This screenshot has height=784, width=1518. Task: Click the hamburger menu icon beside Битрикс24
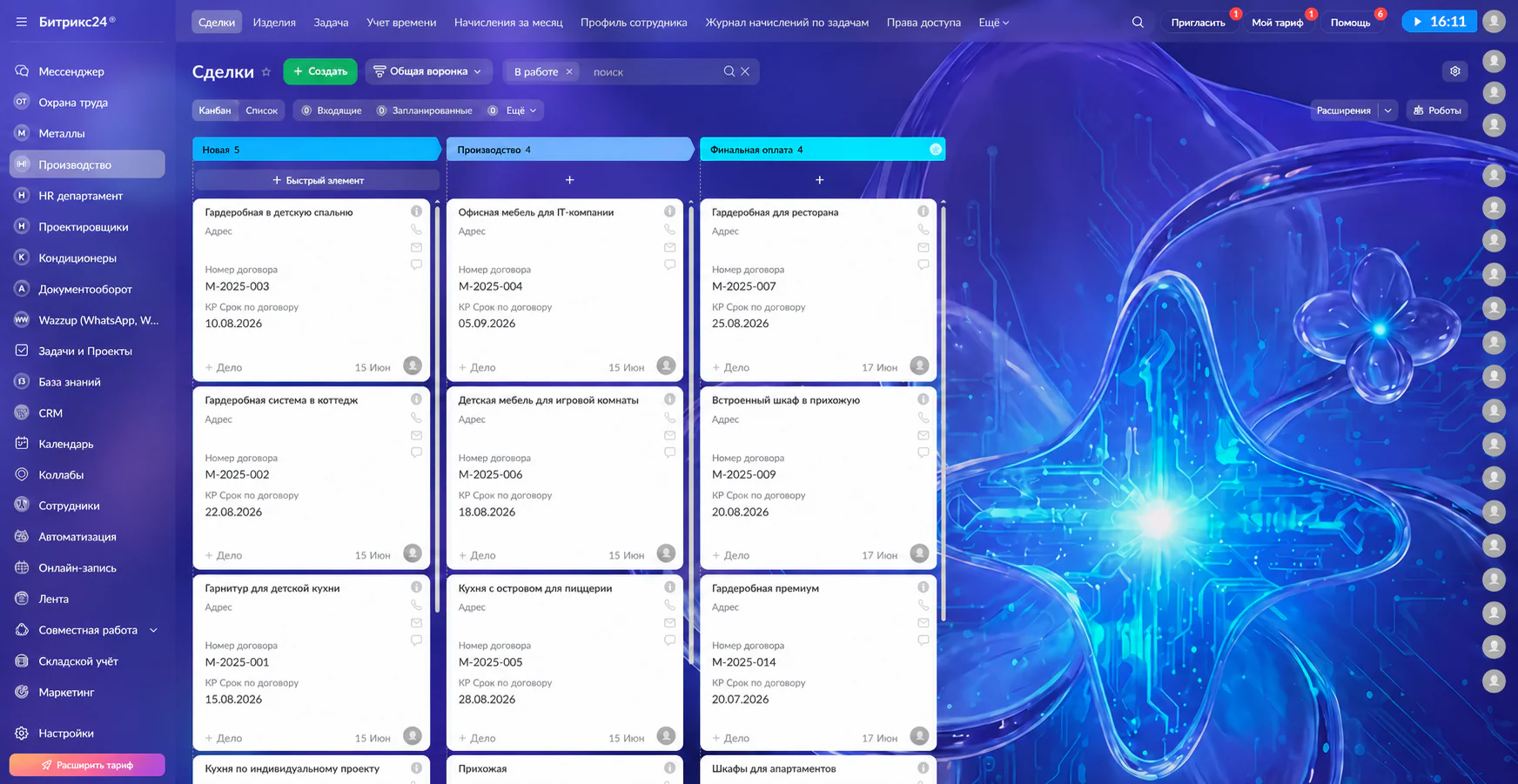(x=21, y=22)
